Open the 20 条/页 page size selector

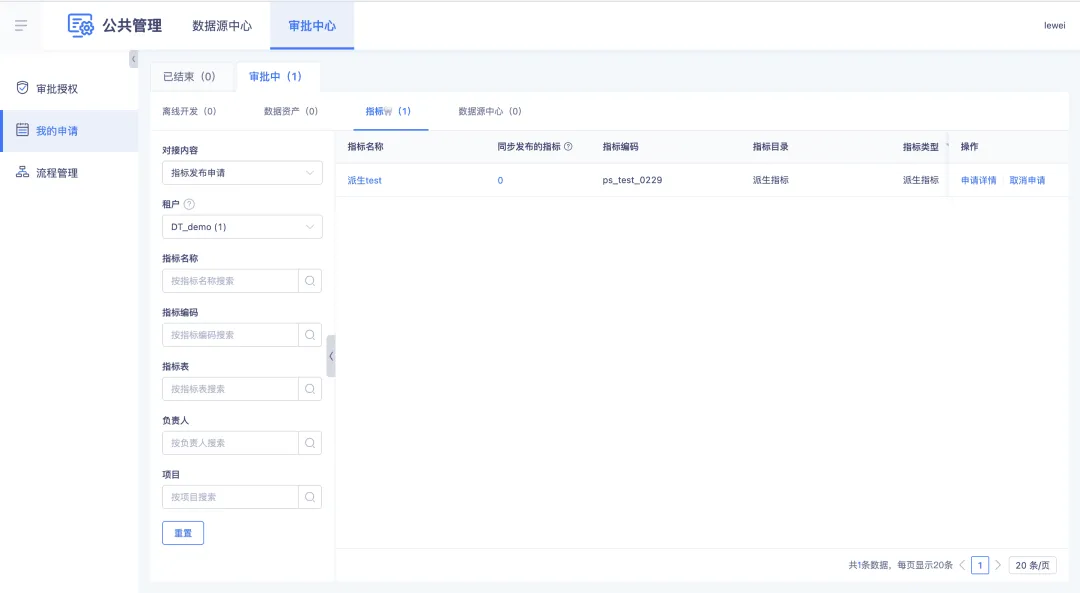[1032, 565]
